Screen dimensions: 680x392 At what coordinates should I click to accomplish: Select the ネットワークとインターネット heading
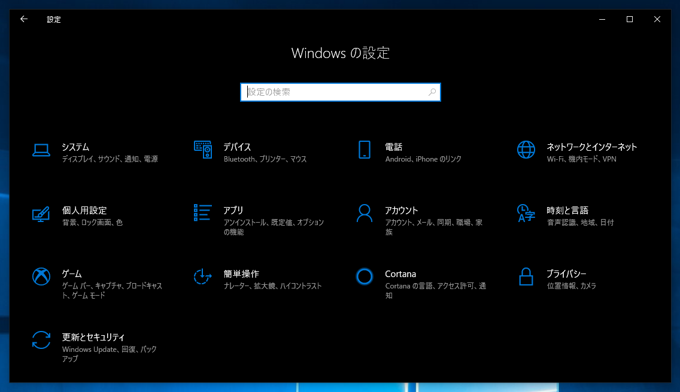(592, 147)
